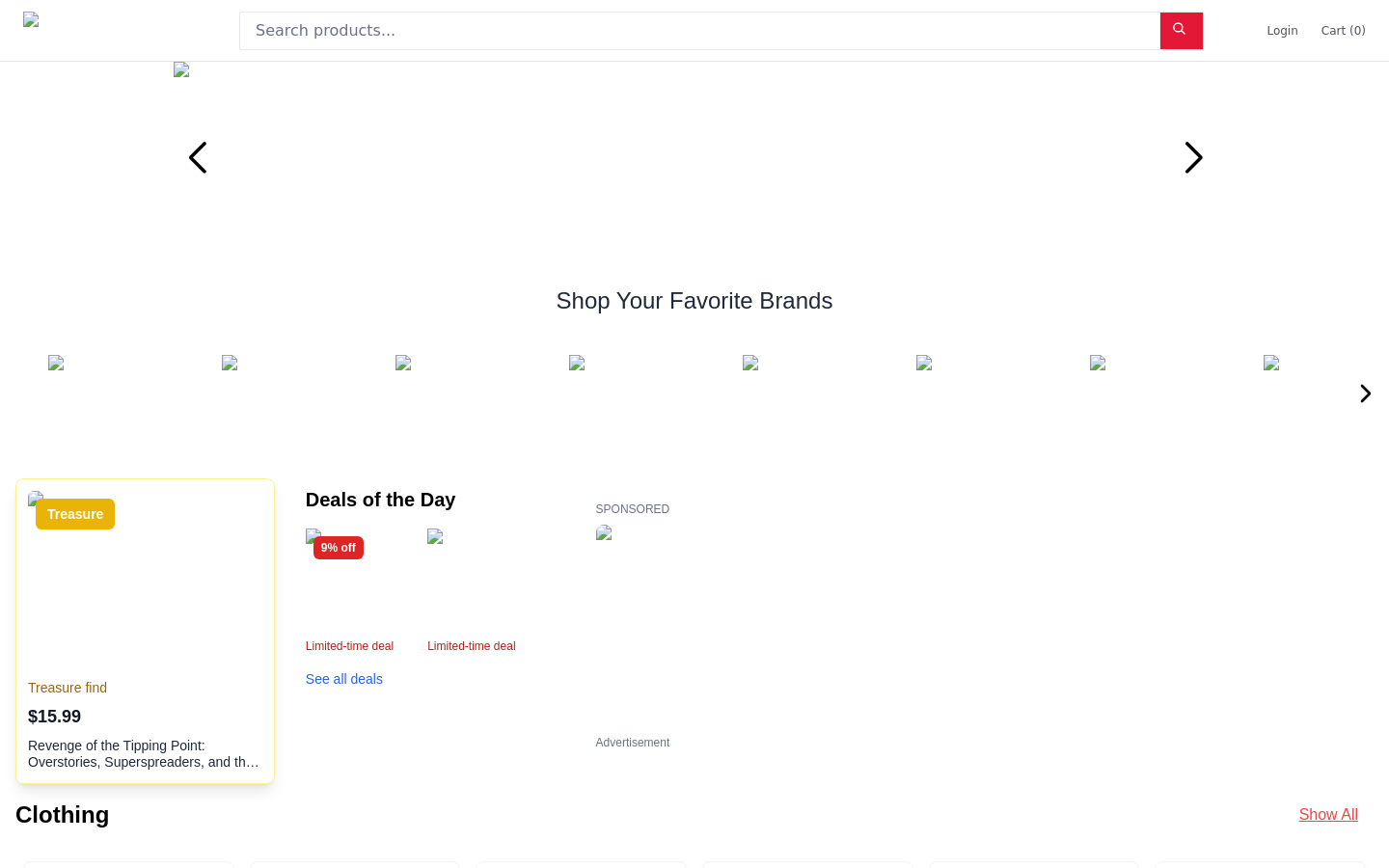Click the sponsored advertisement image
This screenshot has height=868, width=1389.
click(x=604, y=532)
